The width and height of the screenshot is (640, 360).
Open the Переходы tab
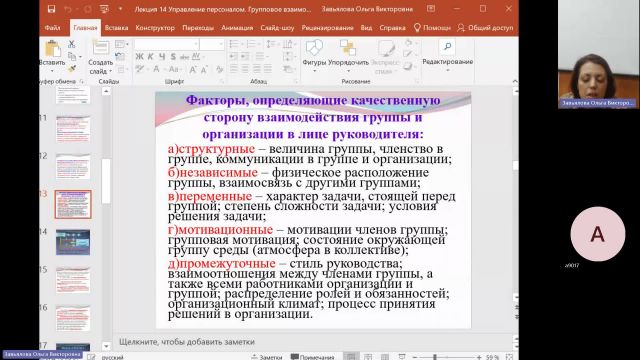(x=198, y=28)
